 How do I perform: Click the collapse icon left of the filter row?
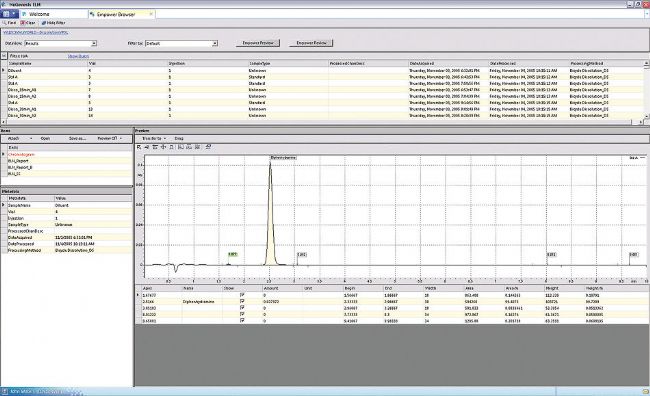click(4, 56)
